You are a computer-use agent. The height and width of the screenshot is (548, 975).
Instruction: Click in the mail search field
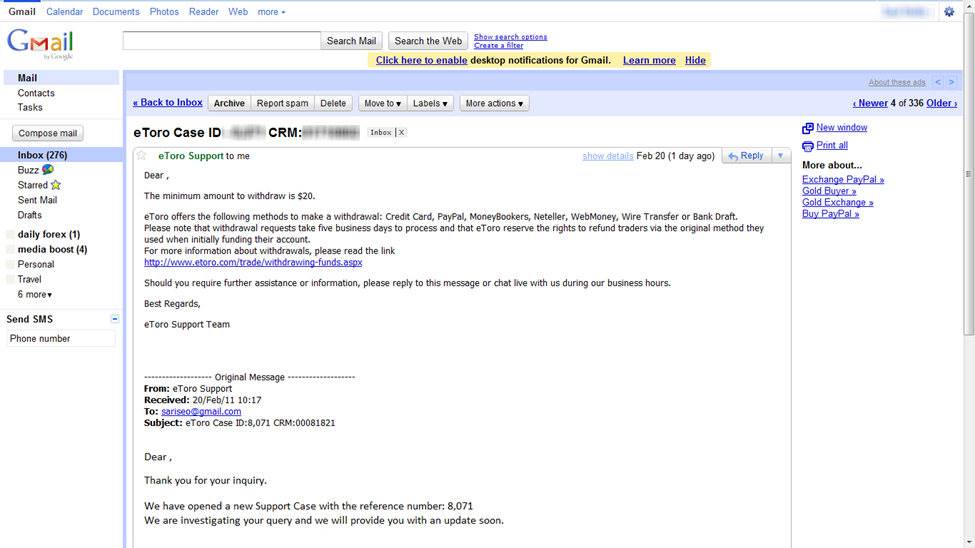pyautogui.click(x=221, y=41)
